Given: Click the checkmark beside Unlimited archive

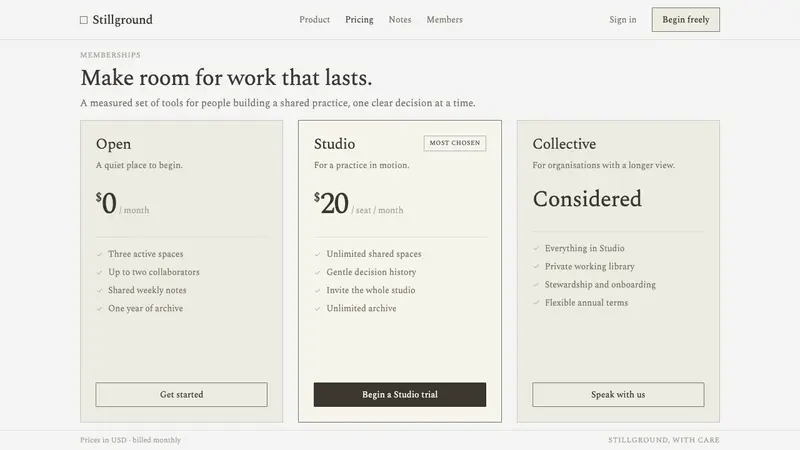Looking at the screenshot, I should pos(317,309).
